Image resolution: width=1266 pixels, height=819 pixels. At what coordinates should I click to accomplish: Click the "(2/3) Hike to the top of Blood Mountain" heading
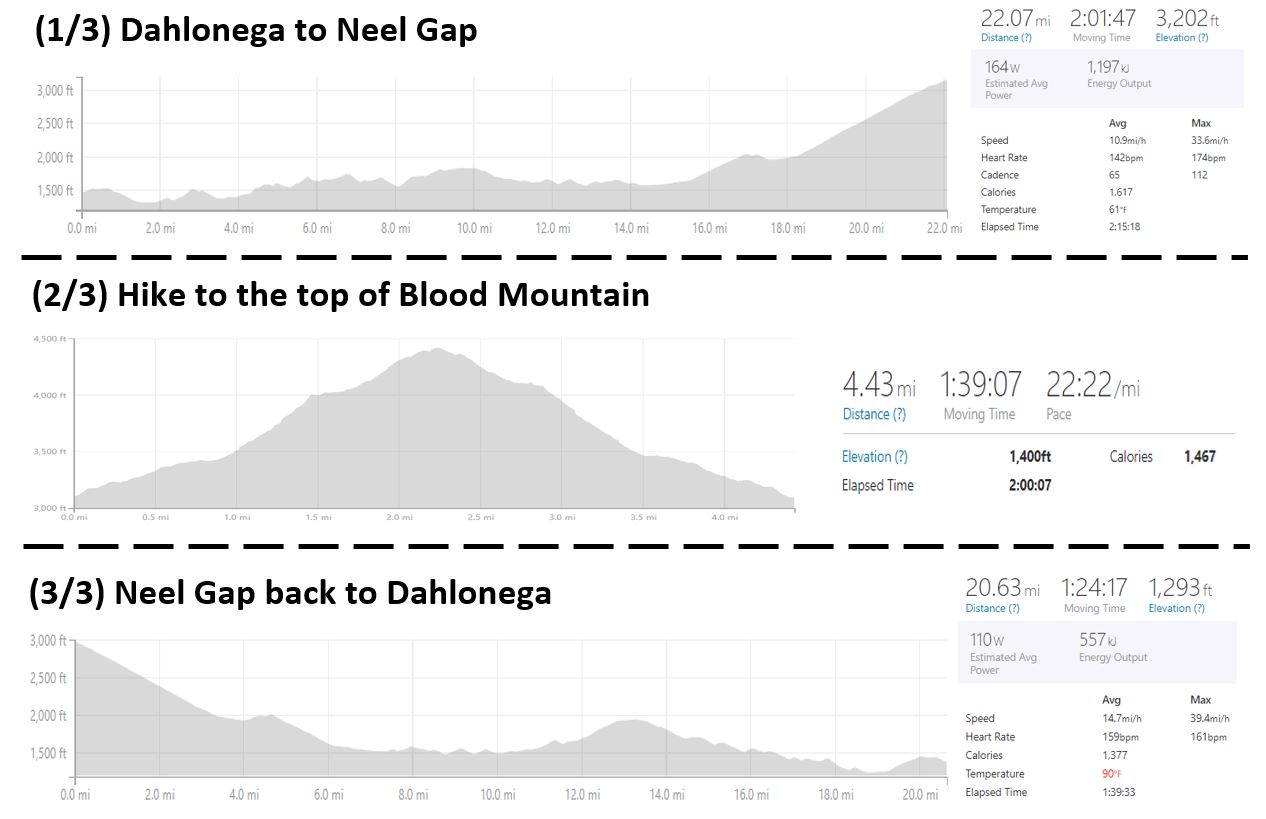coord(340,295)
